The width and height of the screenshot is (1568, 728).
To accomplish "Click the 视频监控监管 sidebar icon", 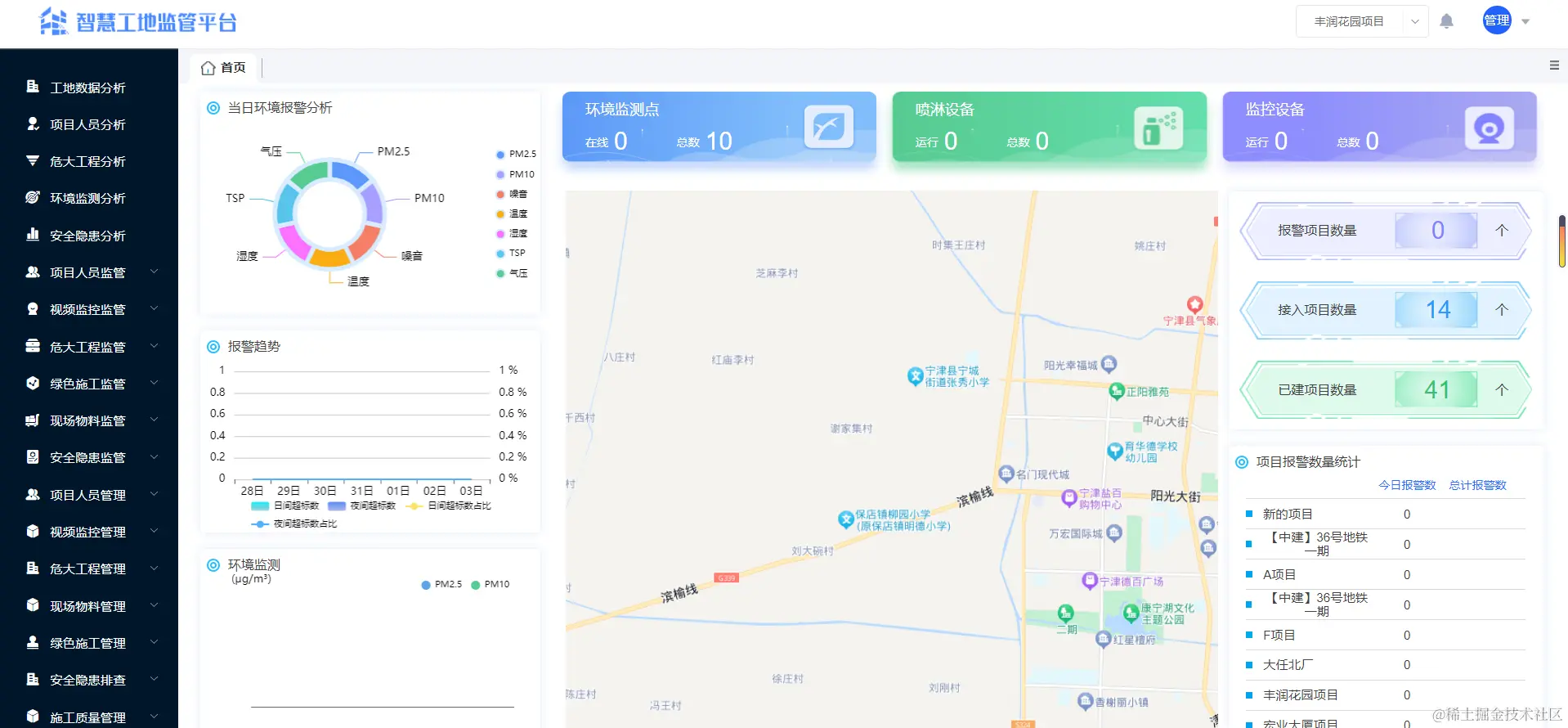I will tap(33, 309).
